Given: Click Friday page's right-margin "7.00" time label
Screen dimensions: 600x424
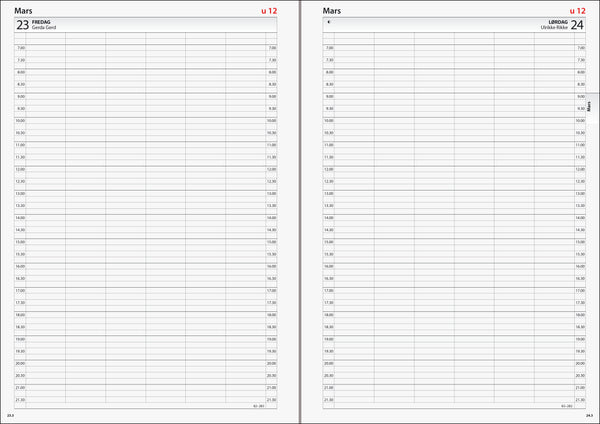Looking at the screenshot, I should coord(272,48).
